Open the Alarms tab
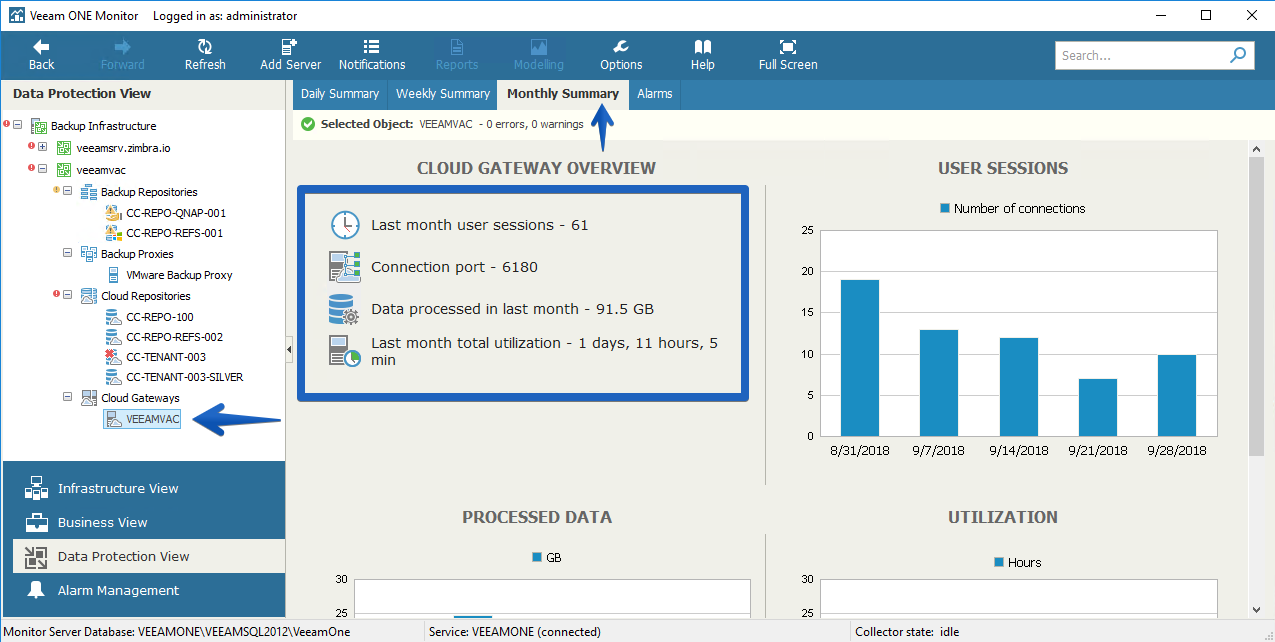Screen dimensions: 1275x642 (655, 94)
